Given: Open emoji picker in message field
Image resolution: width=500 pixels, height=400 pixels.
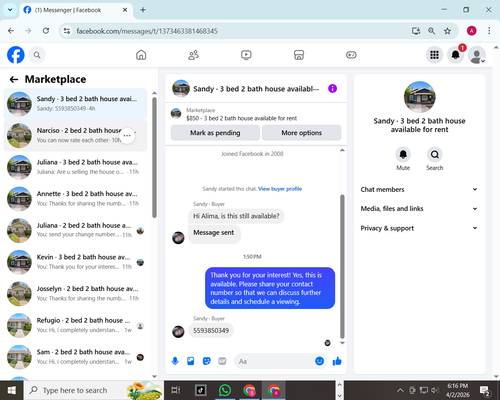Looking at the screenshot, I should tap(319, 361).
